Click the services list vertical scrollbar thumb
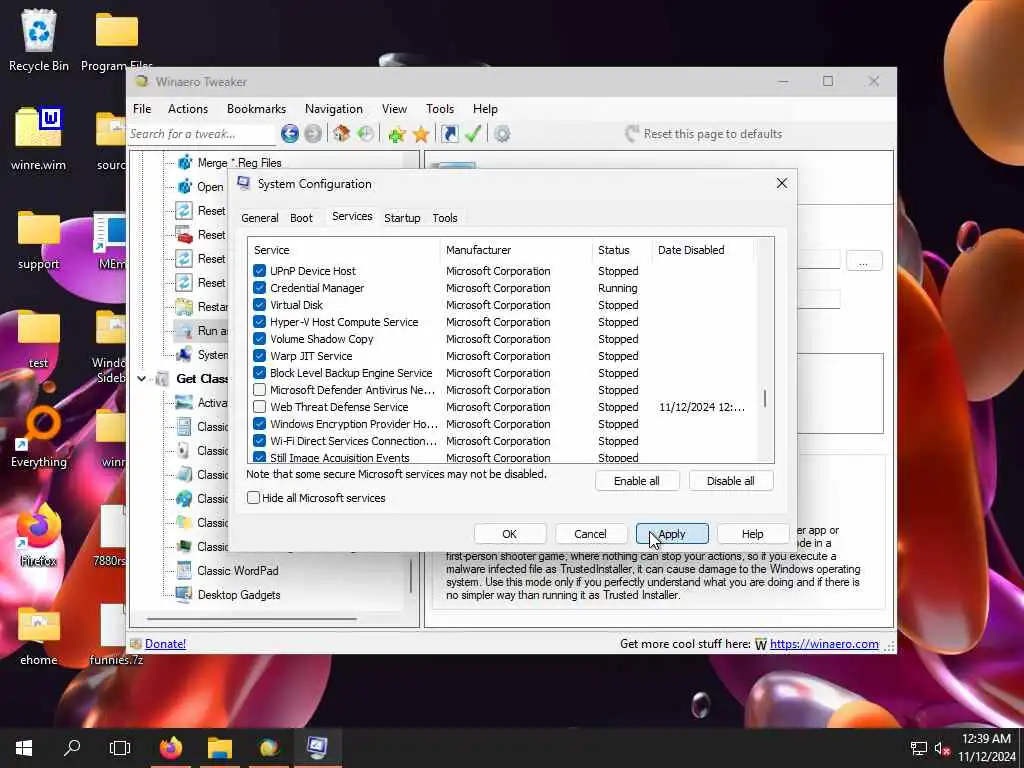This screenshot has width=1024, height=768. point(765,398)
